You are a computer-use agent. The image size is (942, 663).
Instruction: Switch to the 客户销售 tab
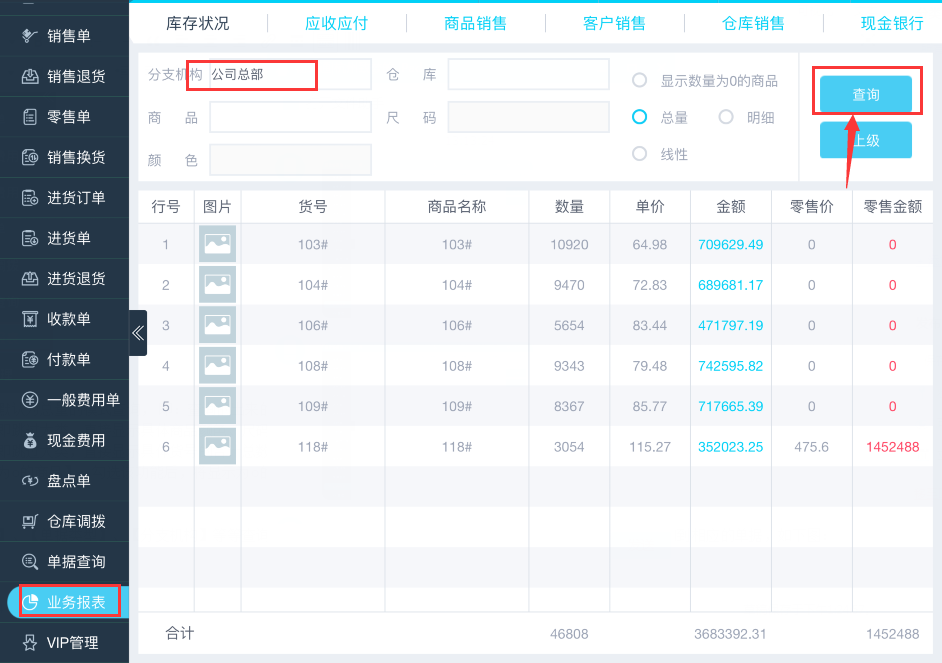click(614, 23)
